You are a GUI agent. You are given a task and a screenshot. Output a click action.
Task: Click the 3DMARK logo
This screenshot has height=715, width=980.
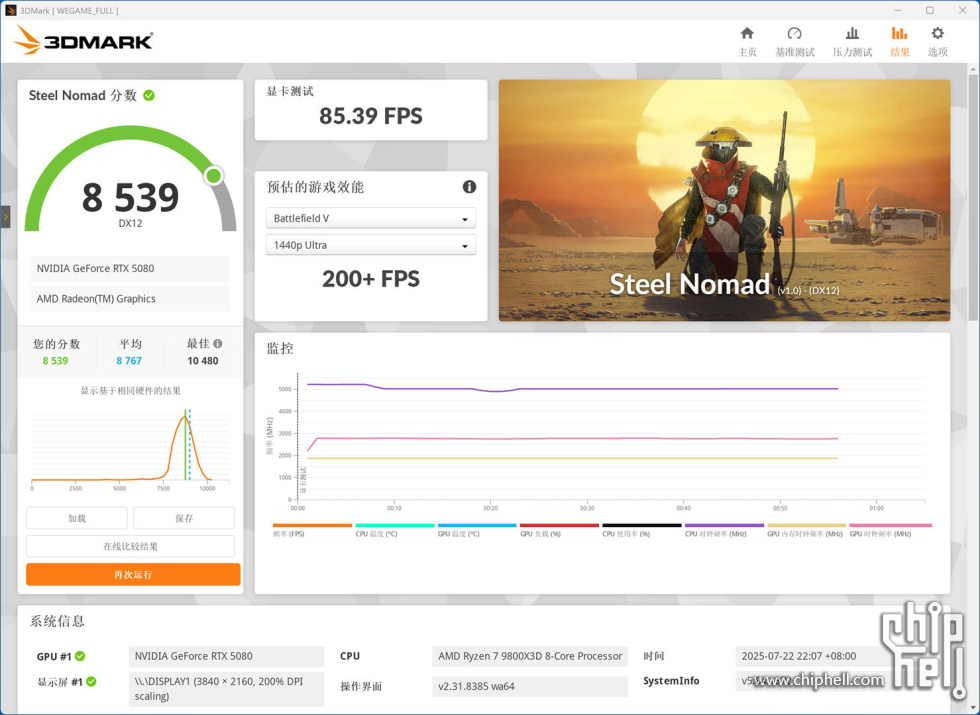[x=84, y=40]
